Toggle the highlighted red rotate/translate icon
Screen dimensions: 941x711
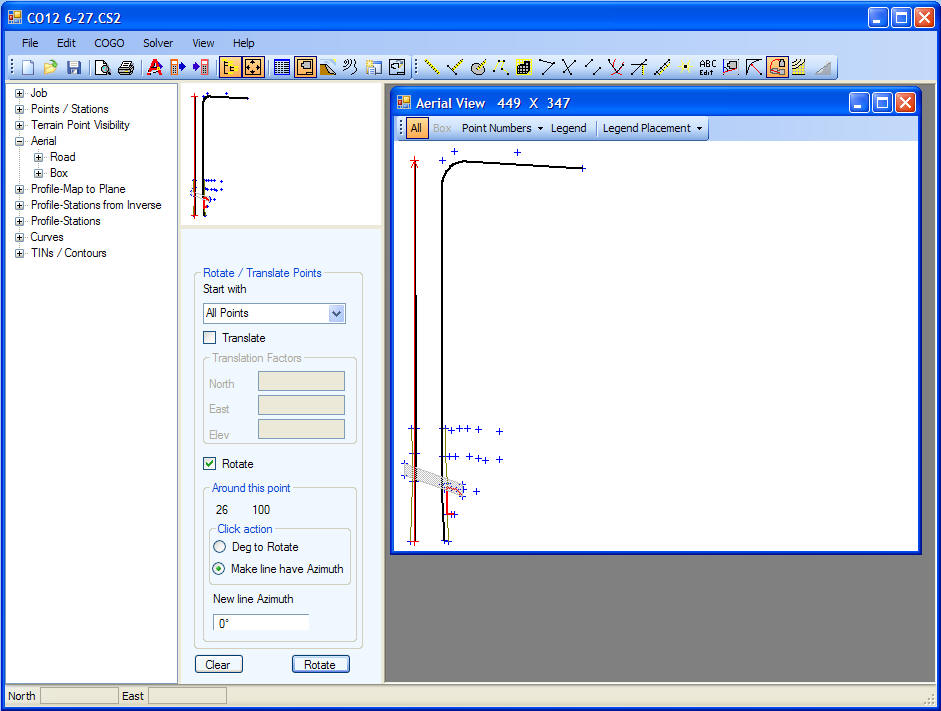pos(777,67)
